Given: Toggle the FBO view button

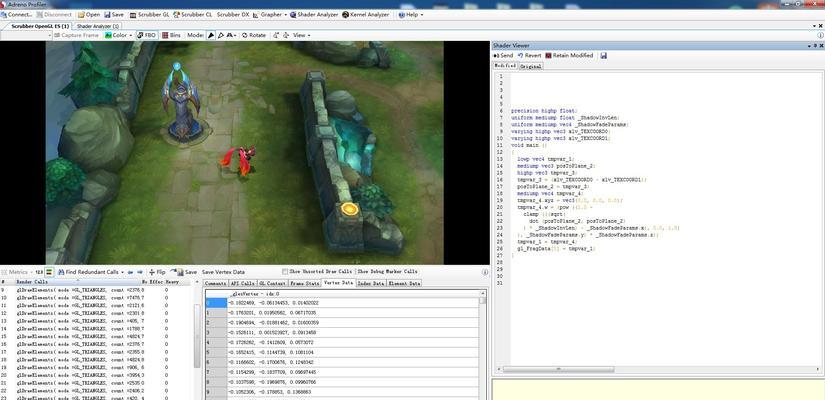Looking at the screenshot, I should pyautogui.click(x=147, y=35).
